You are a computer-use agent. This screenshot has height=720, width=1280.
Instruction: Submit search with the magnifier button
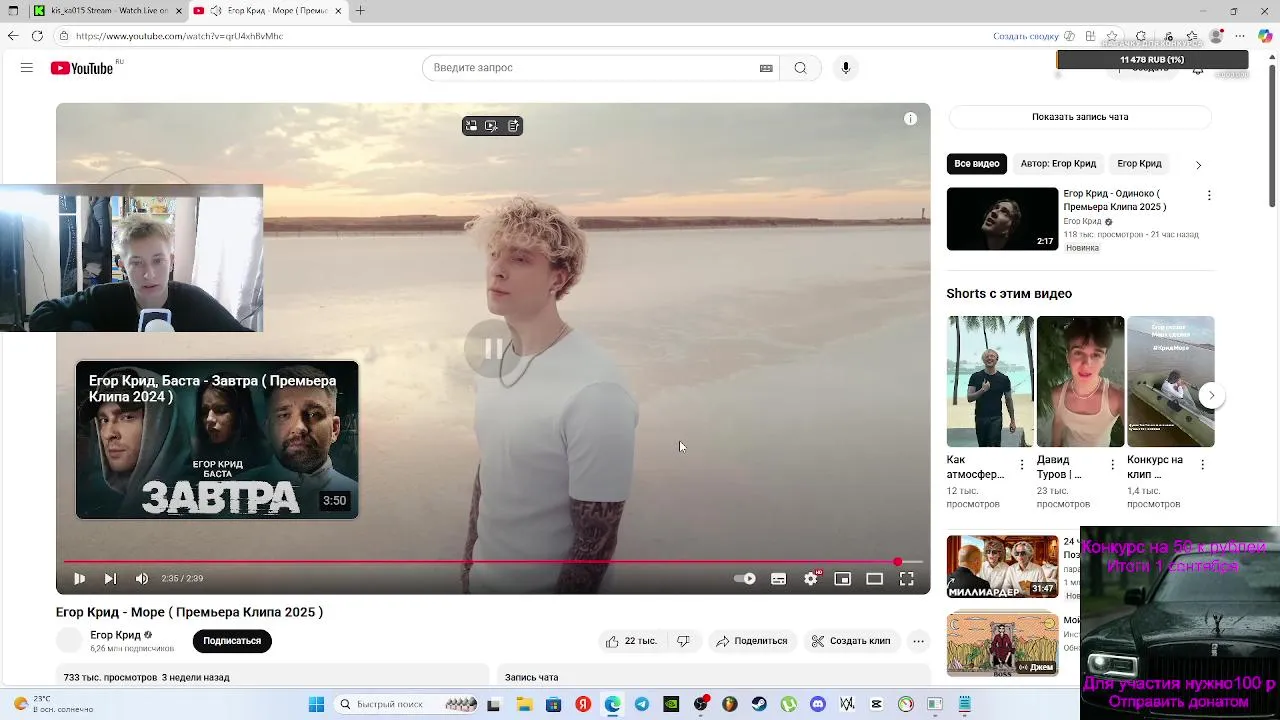coord(800,68)
